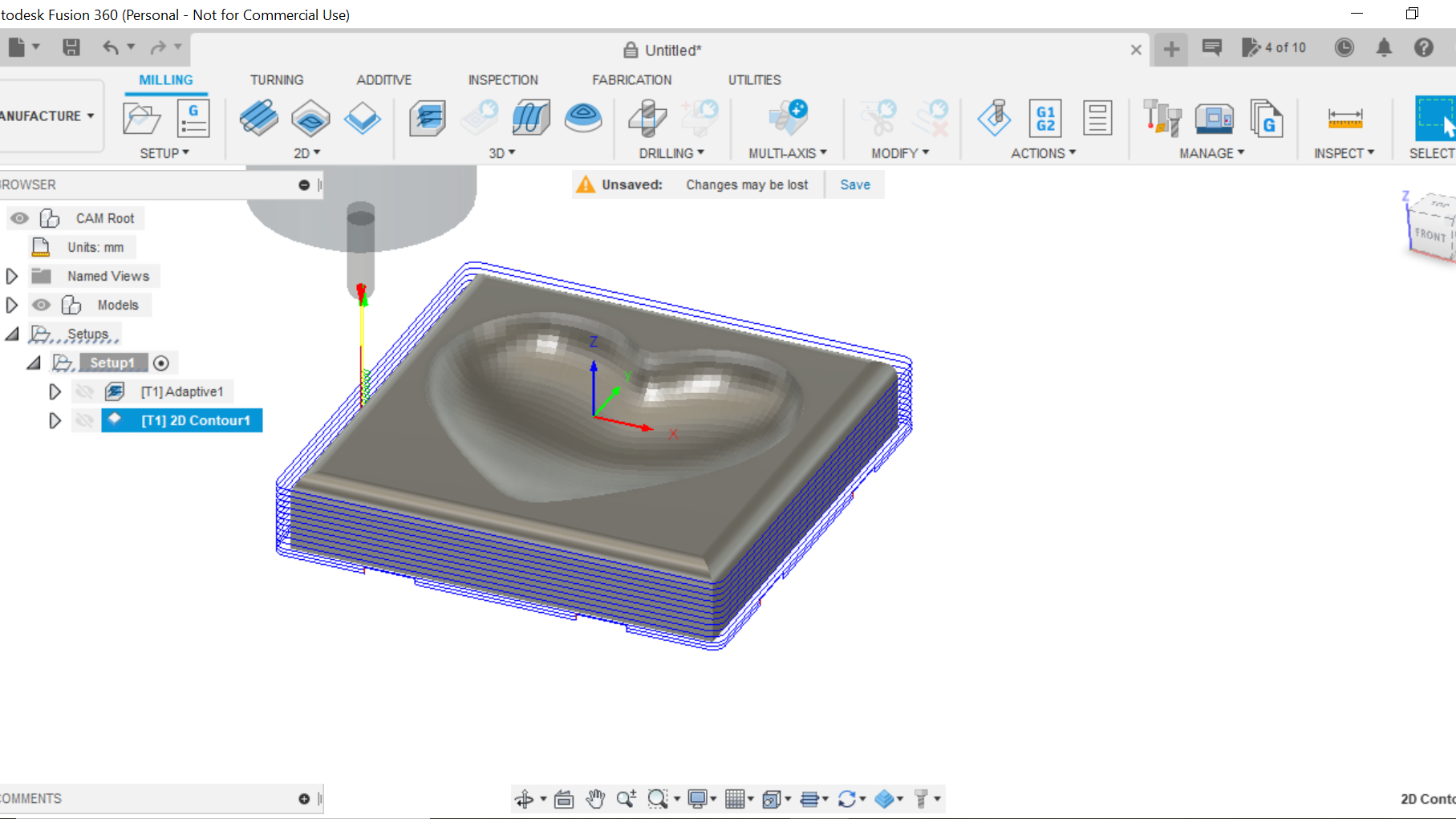Select the 3D Parallel toolpath tool
1456x819 pixels.
point(531,118)
